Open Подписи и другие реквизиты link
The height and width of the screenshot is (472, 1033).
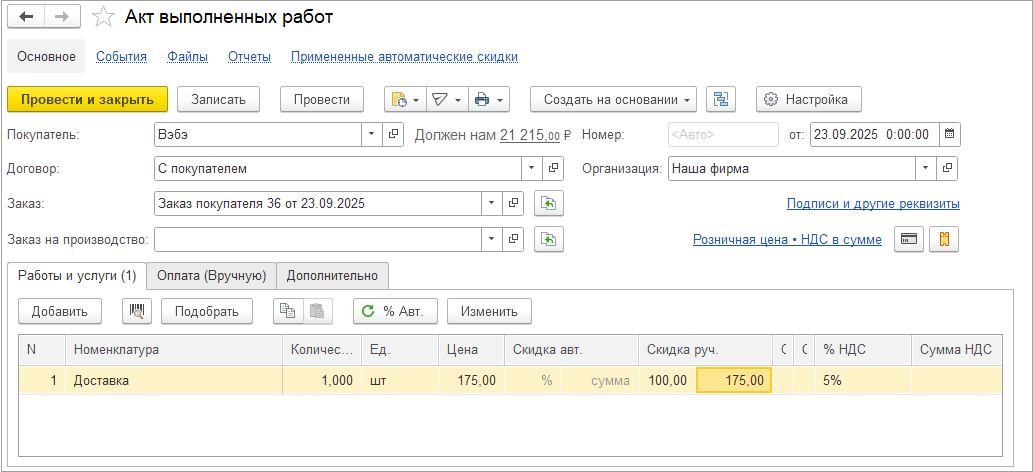(x=873, y=204)
